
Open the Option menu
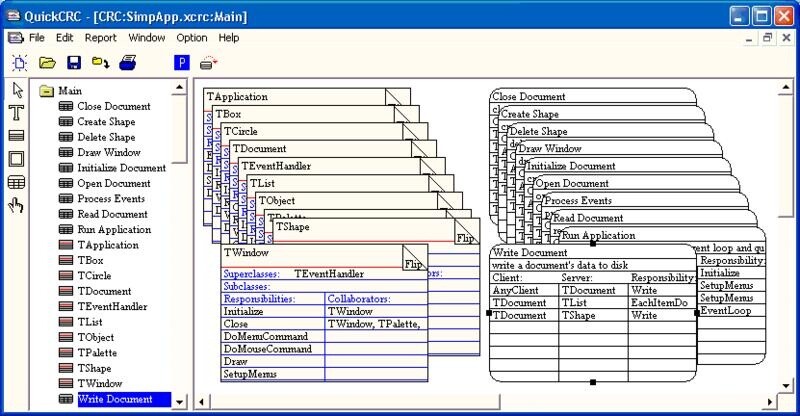[192, 38]
